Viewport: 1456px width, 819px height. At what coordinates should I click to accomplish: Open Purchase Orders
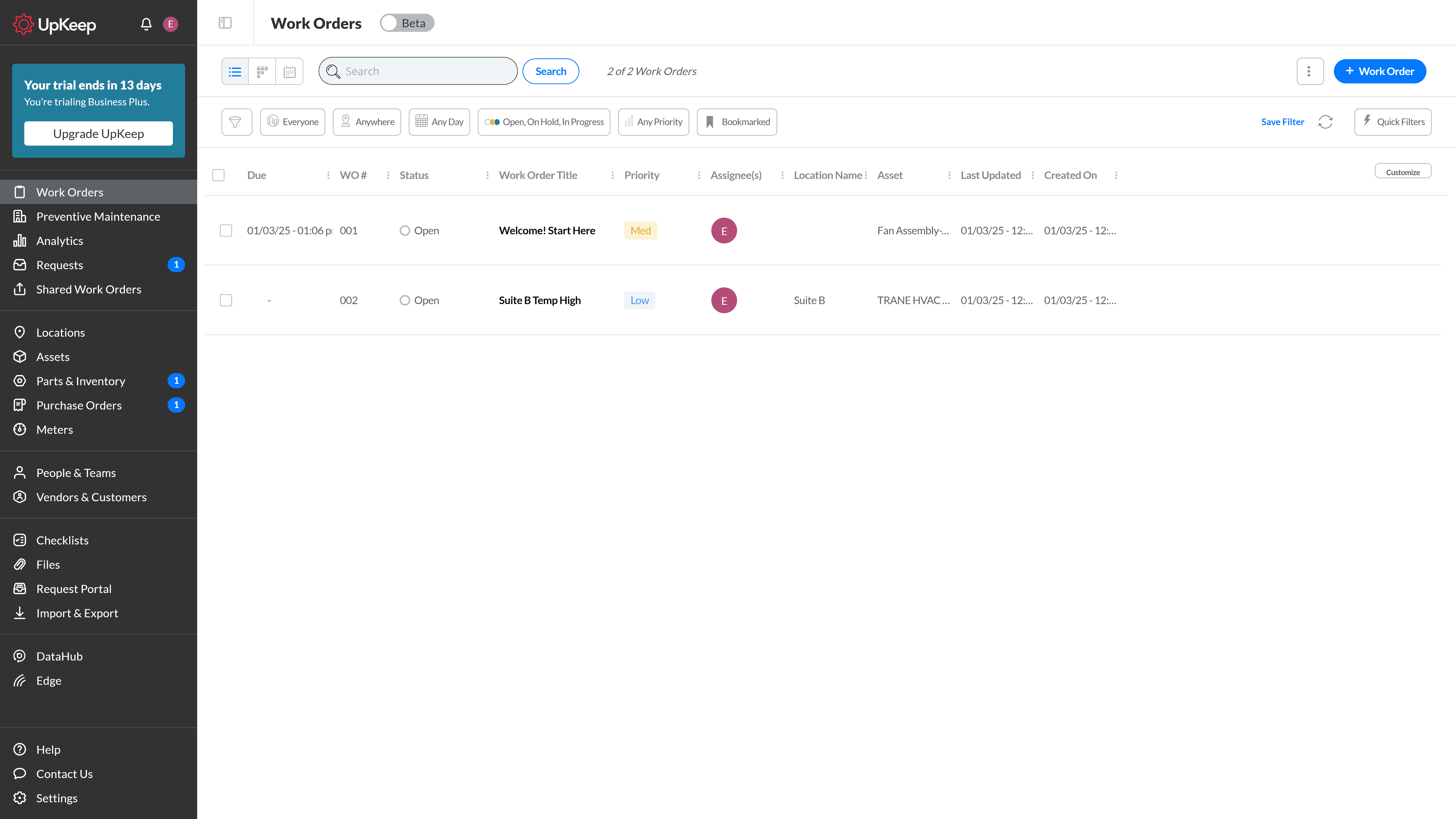pos(98,405)
